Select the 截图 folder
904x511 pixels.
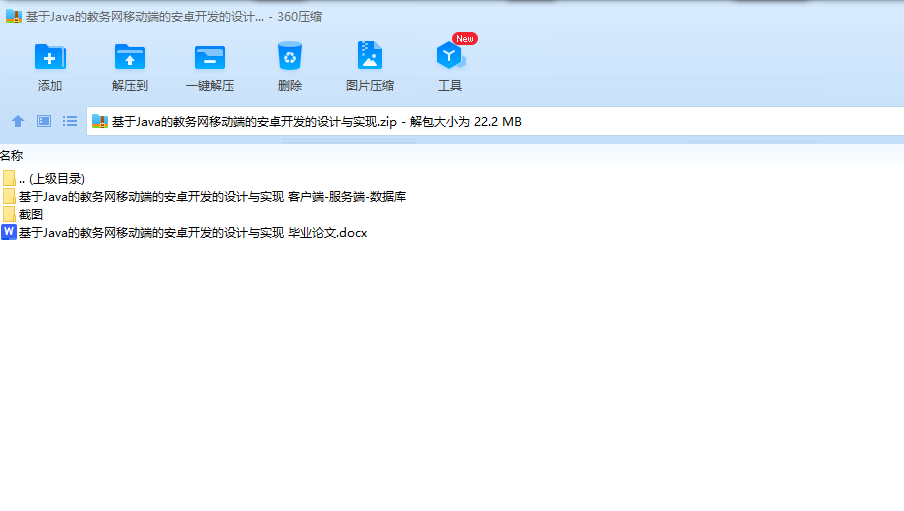pyautogui.click(x=22, y=215)
